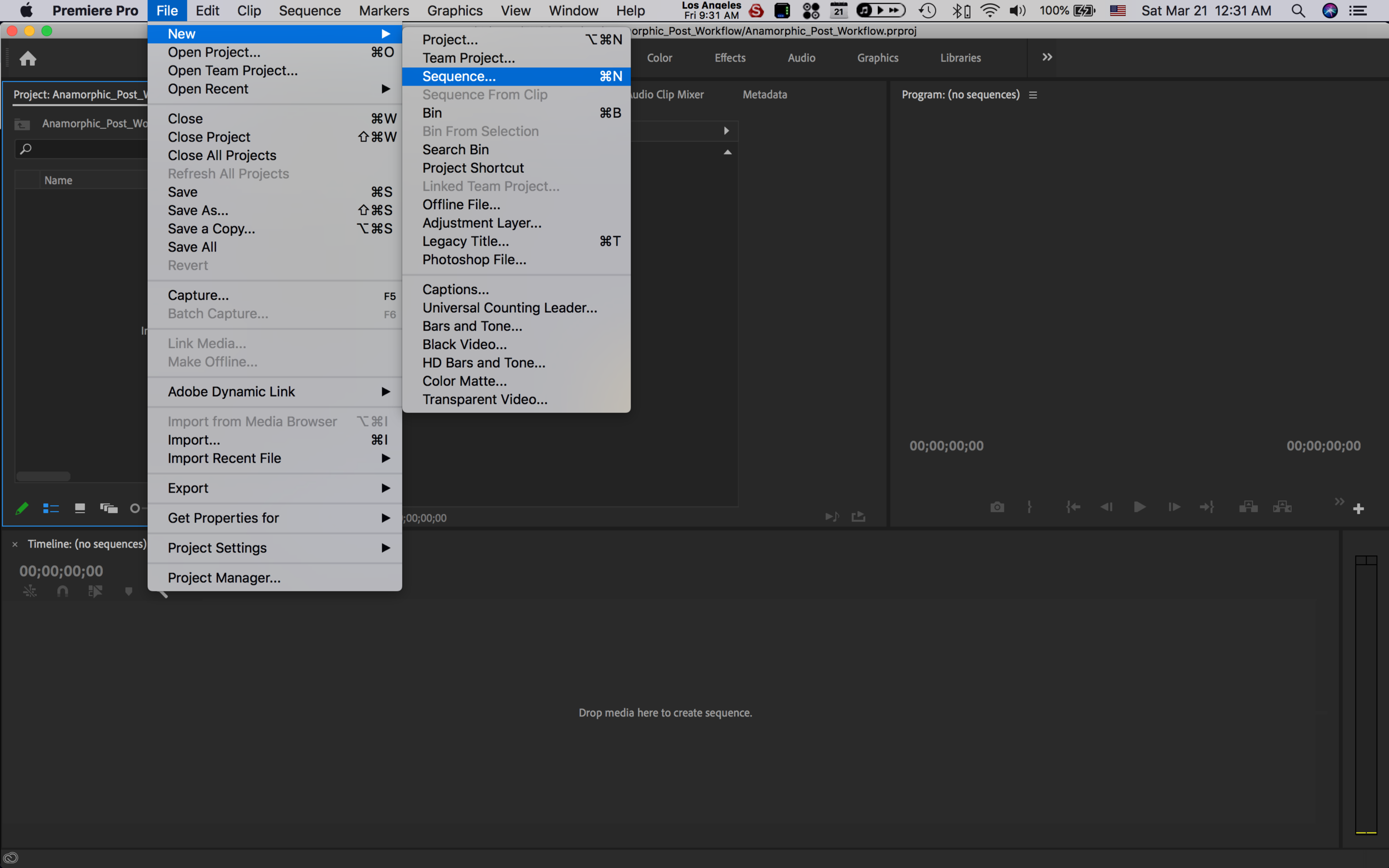Expand the Project Settings submenu

click(274, 548)
